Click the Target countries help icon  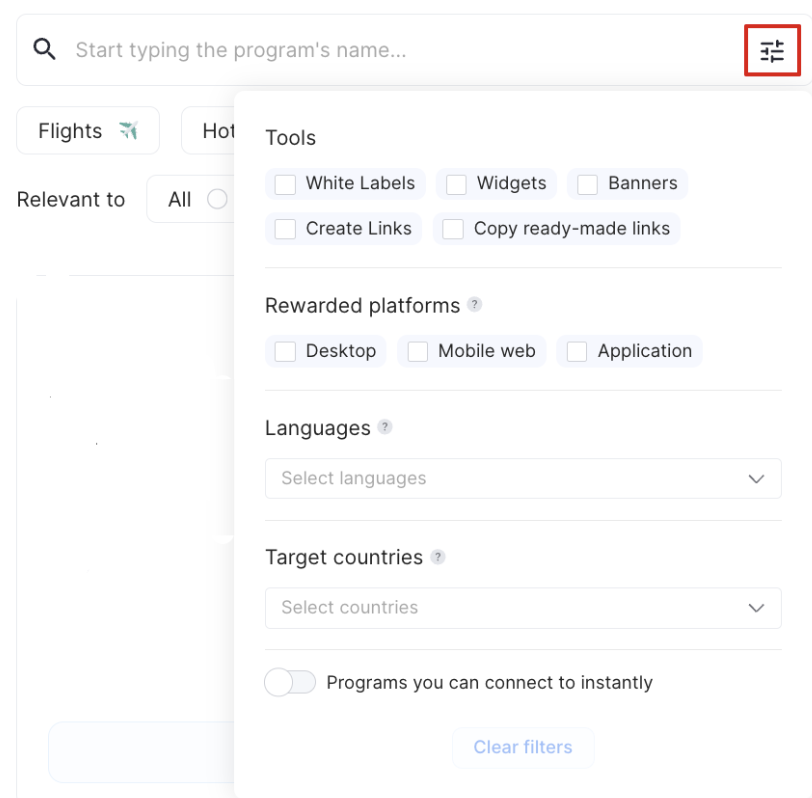point(438,557)
